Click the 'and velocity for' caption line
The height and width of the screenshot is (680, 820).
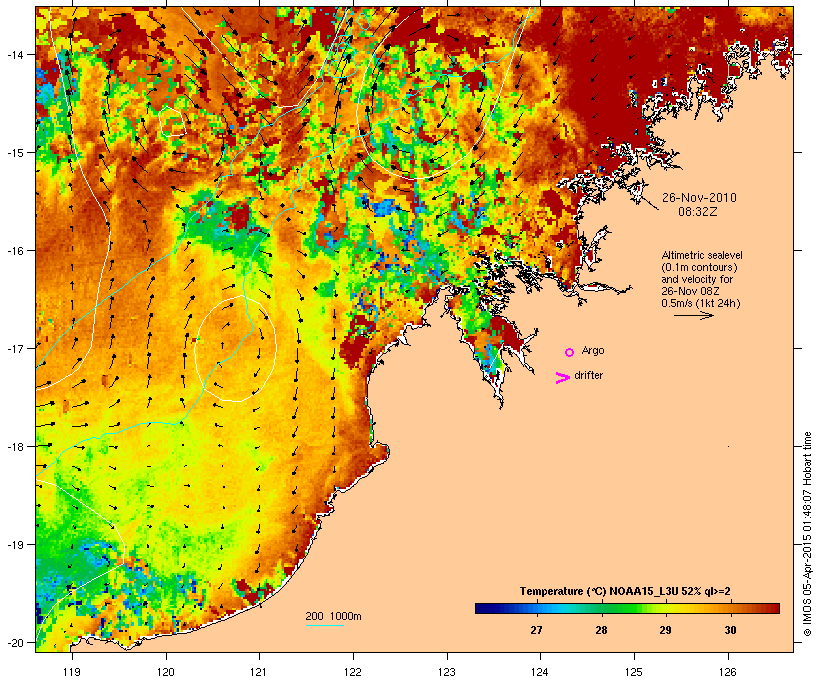[697, 279]
